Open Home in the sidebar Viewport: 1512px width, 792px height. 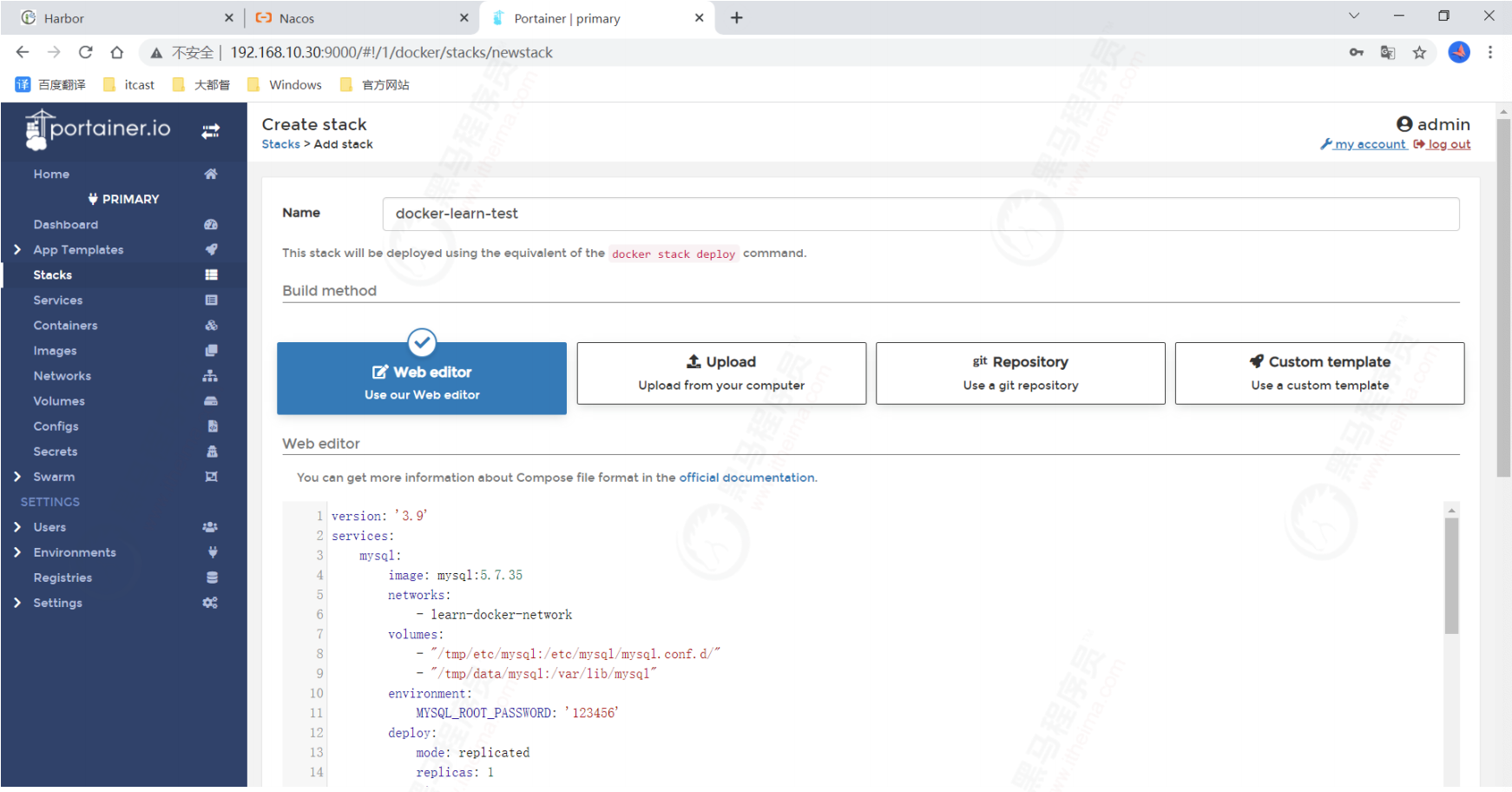[51, 174]
